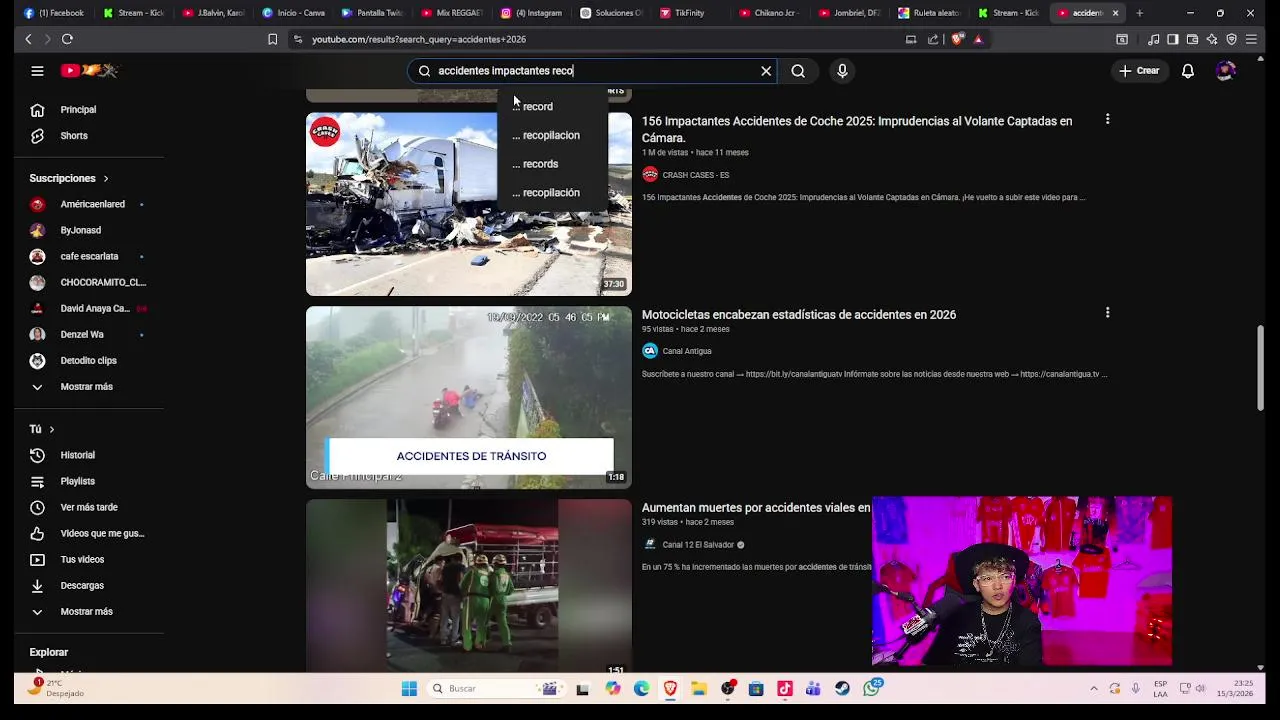Open the CRASH CASES - ES channel link

695,175
